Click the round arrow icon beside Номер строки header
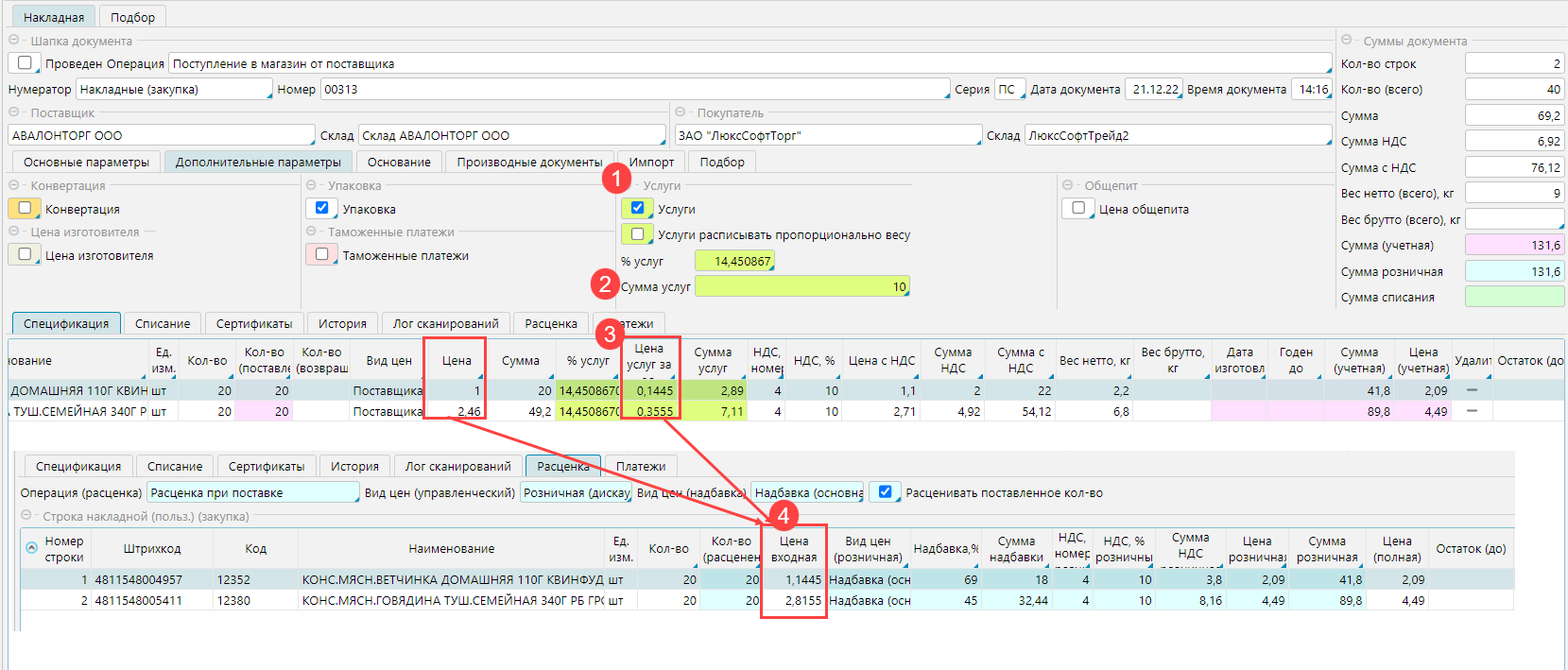 coord(31,547)
